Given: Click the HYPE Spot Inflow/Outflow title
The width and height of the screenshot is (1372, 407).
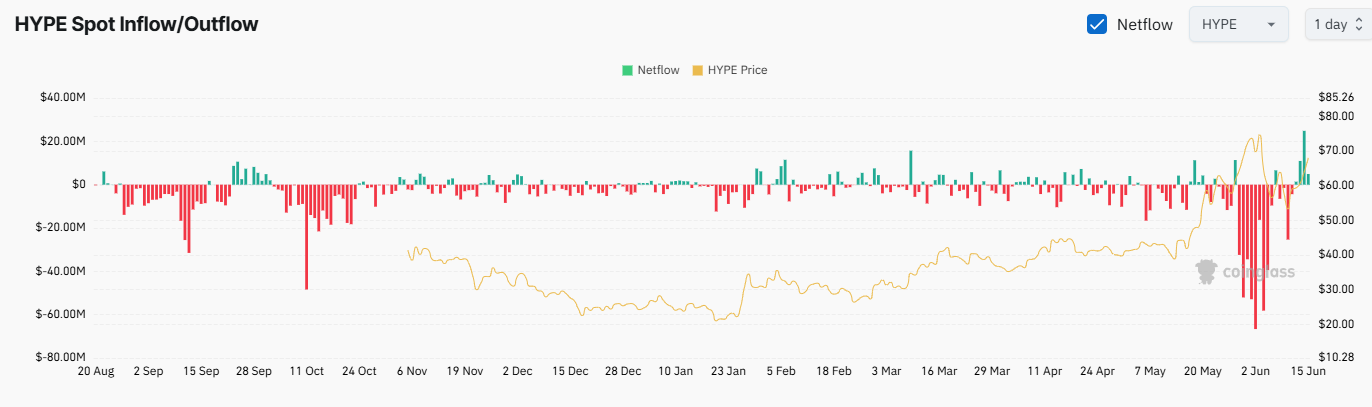Looking at the screenshot, I should pyautogui.click(x=136, y=24).
